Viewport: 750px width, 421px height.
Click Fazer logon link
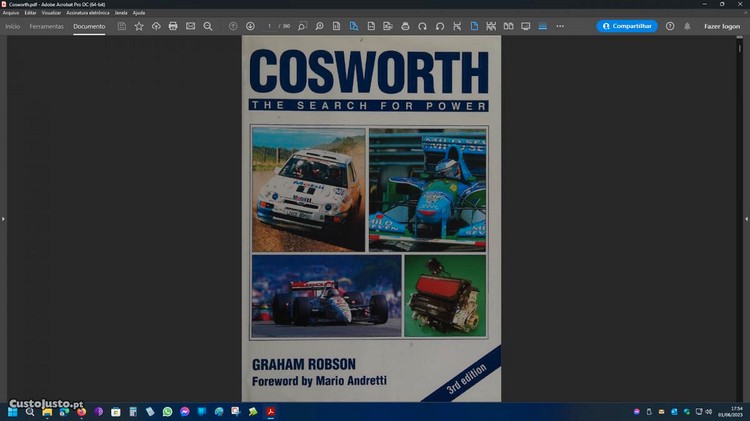(722, 26)
